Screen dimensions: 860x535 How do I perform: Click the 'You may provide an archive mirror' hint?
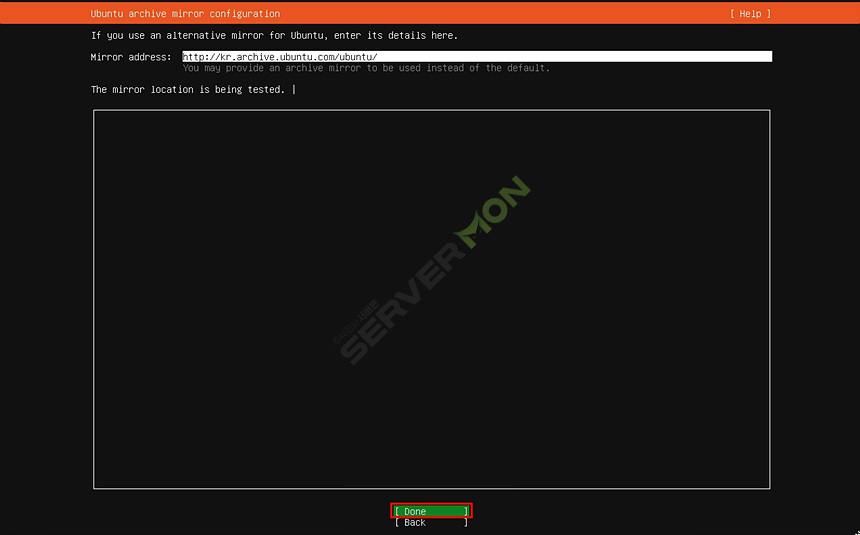click(x=366, y=68)
